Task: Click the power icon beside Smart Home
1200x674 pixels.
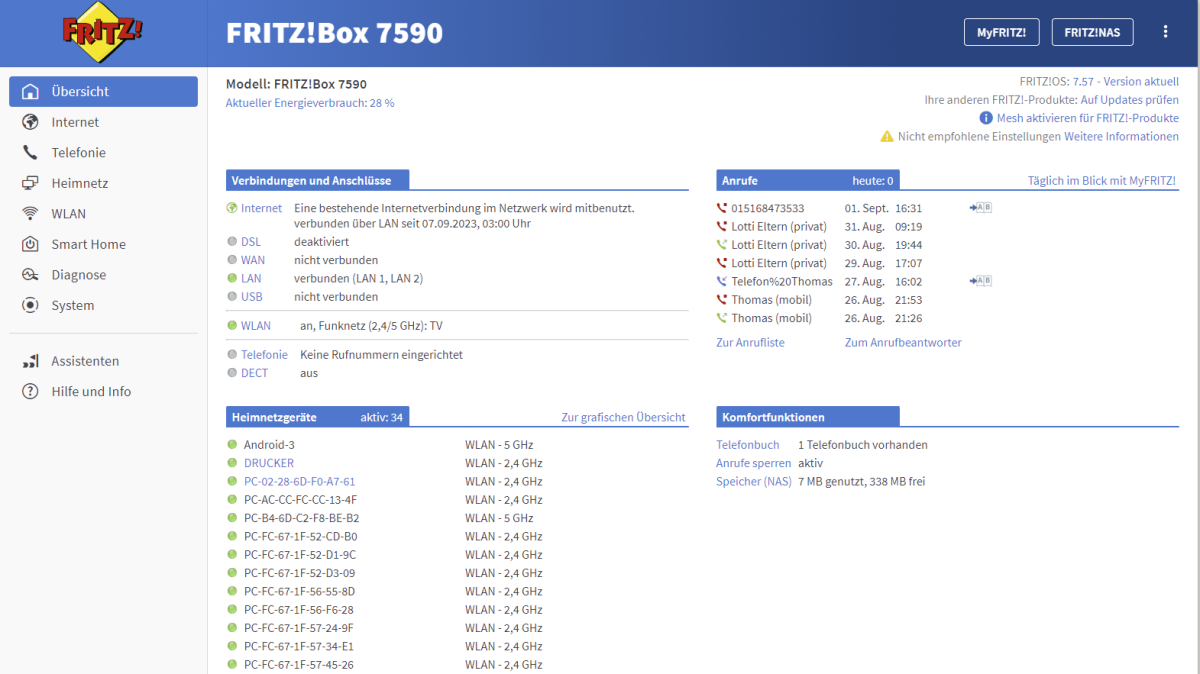Action: pyautogui.click(x=30, y=244)
